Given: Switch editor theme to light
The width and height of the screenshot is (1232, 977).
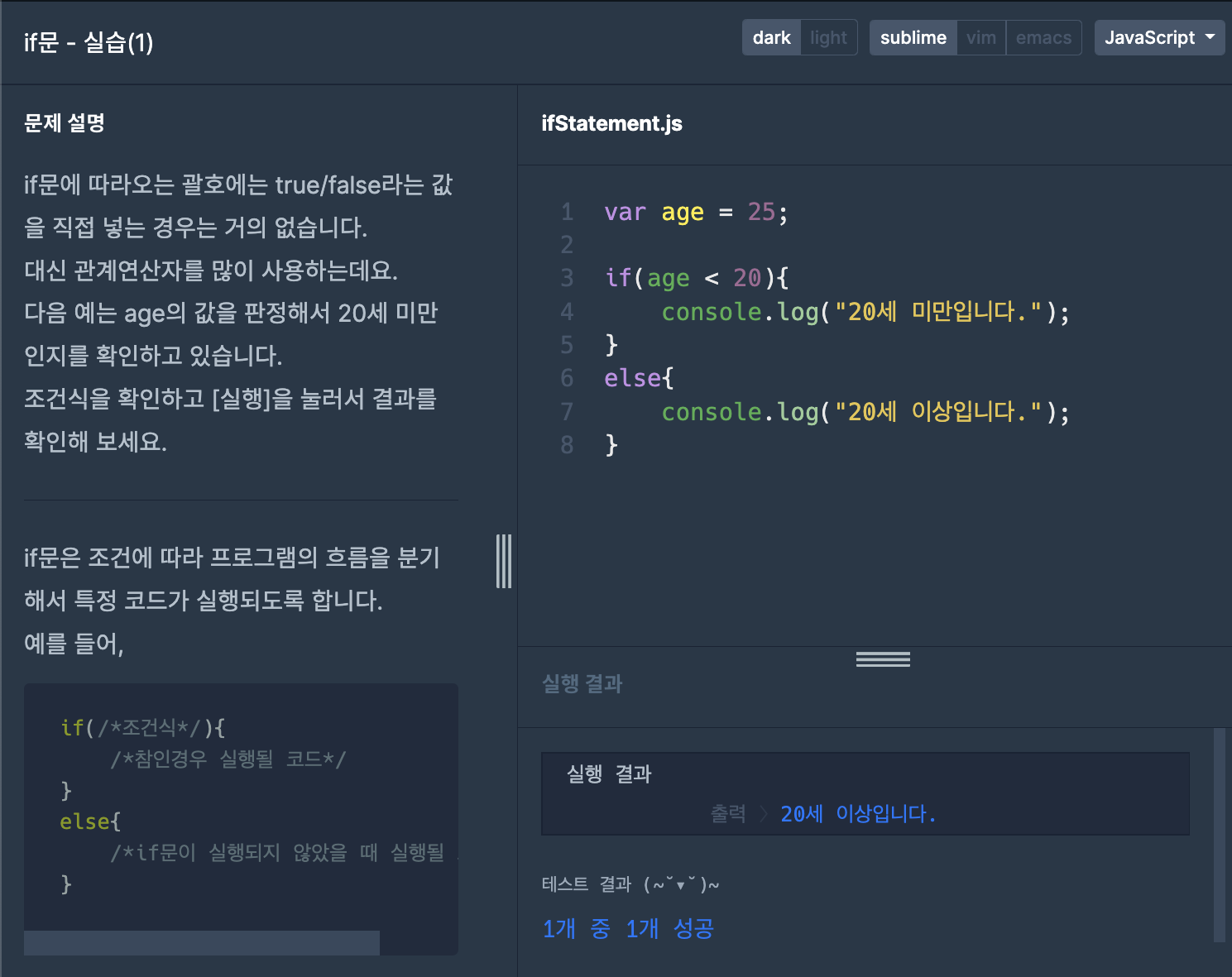Looking at the screenshot, I should pos(828,38).
